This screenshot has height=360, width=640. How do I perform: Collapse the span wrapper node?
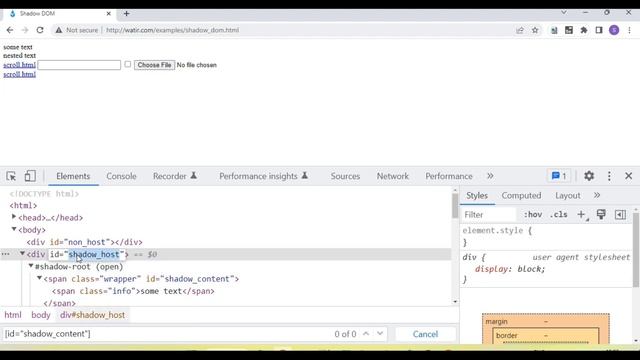[40, 278]
